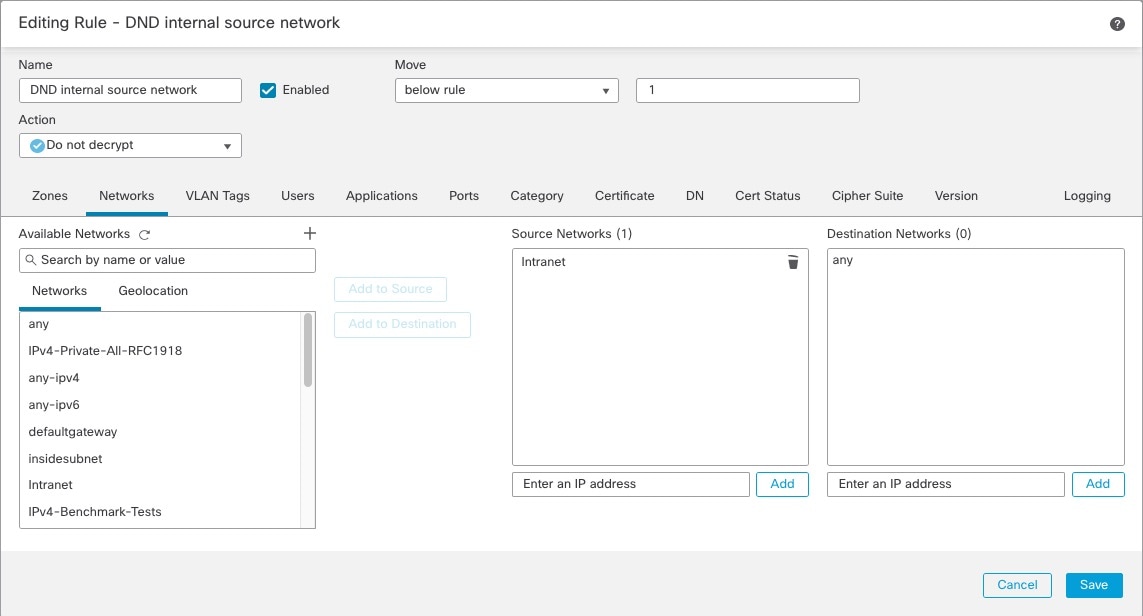1143x616 pixels.
Task: Open the Action Do not decrypt dropdown
Action: pos(130,145)
